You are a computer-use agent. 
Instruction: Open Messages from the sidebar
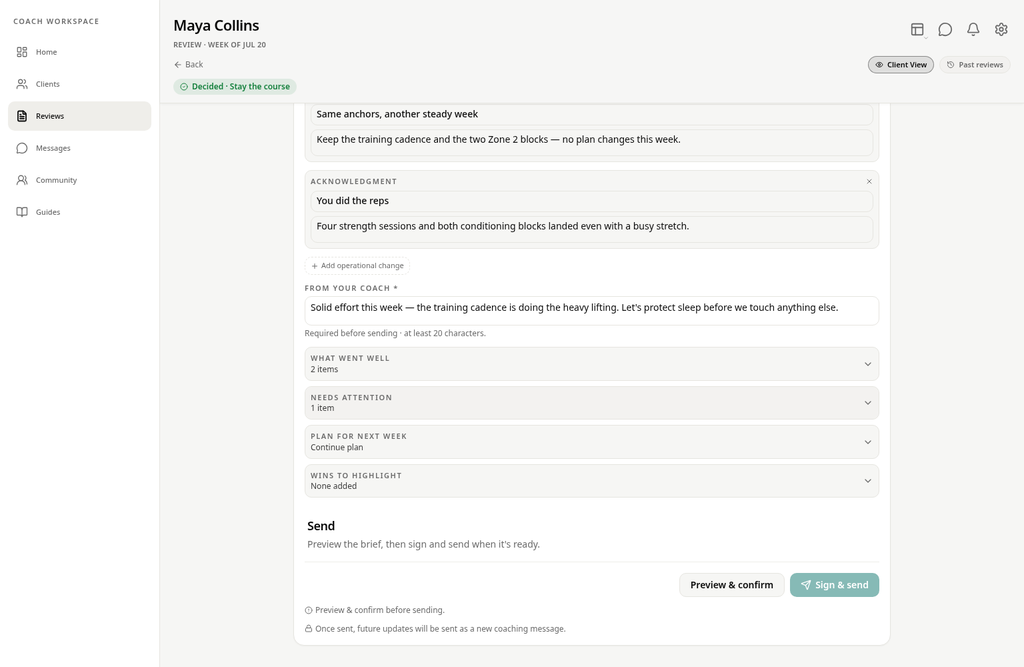[79, 148]
